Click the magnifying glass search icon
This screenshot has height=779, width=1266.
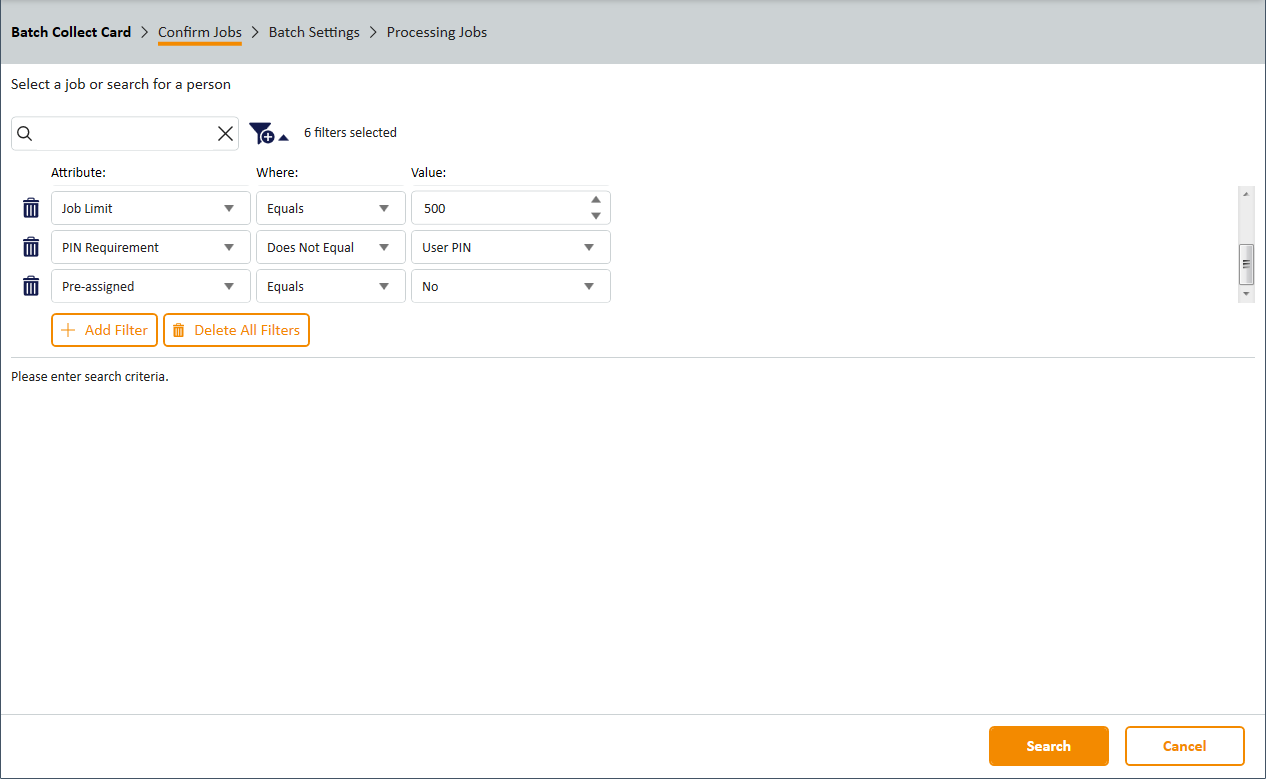click(x=26, y=134)
